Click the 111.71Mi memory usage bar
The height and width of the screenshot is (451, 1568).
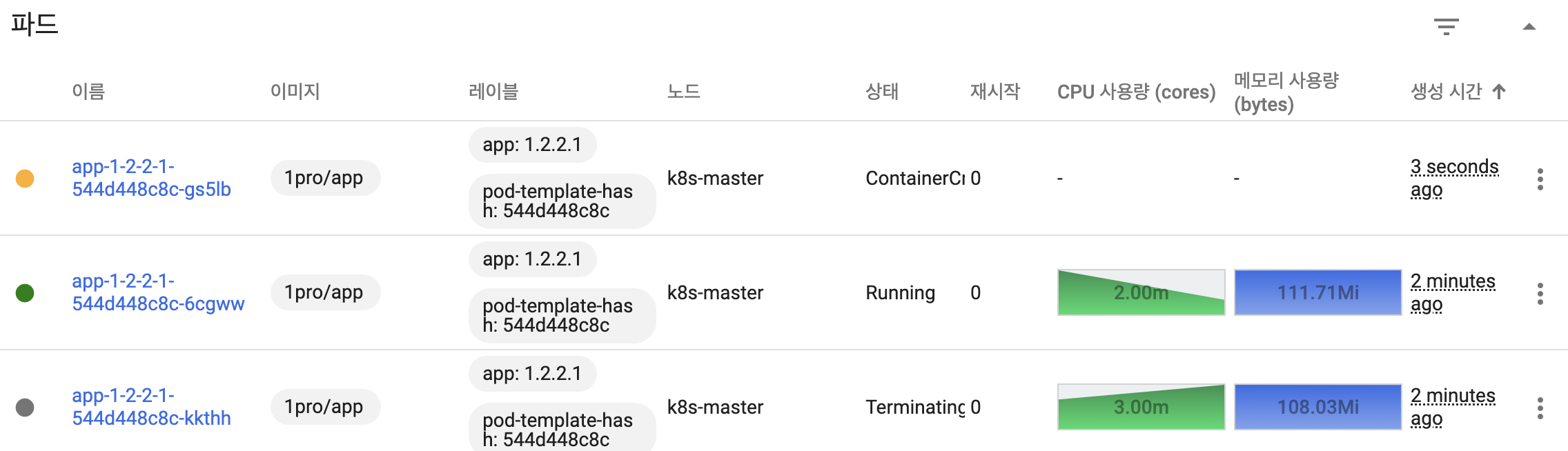tap(1318, 292)
